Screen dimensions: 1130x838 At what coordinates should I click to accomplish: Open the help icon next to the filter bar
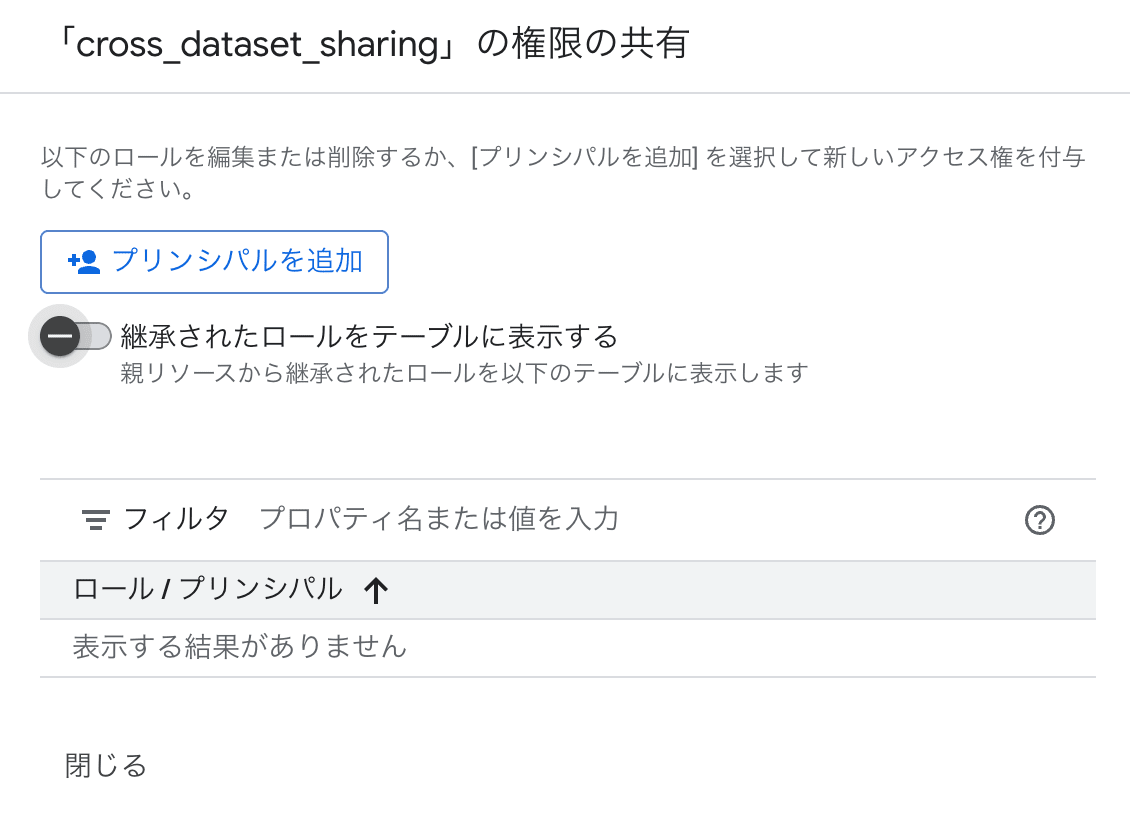[1040, 520]
